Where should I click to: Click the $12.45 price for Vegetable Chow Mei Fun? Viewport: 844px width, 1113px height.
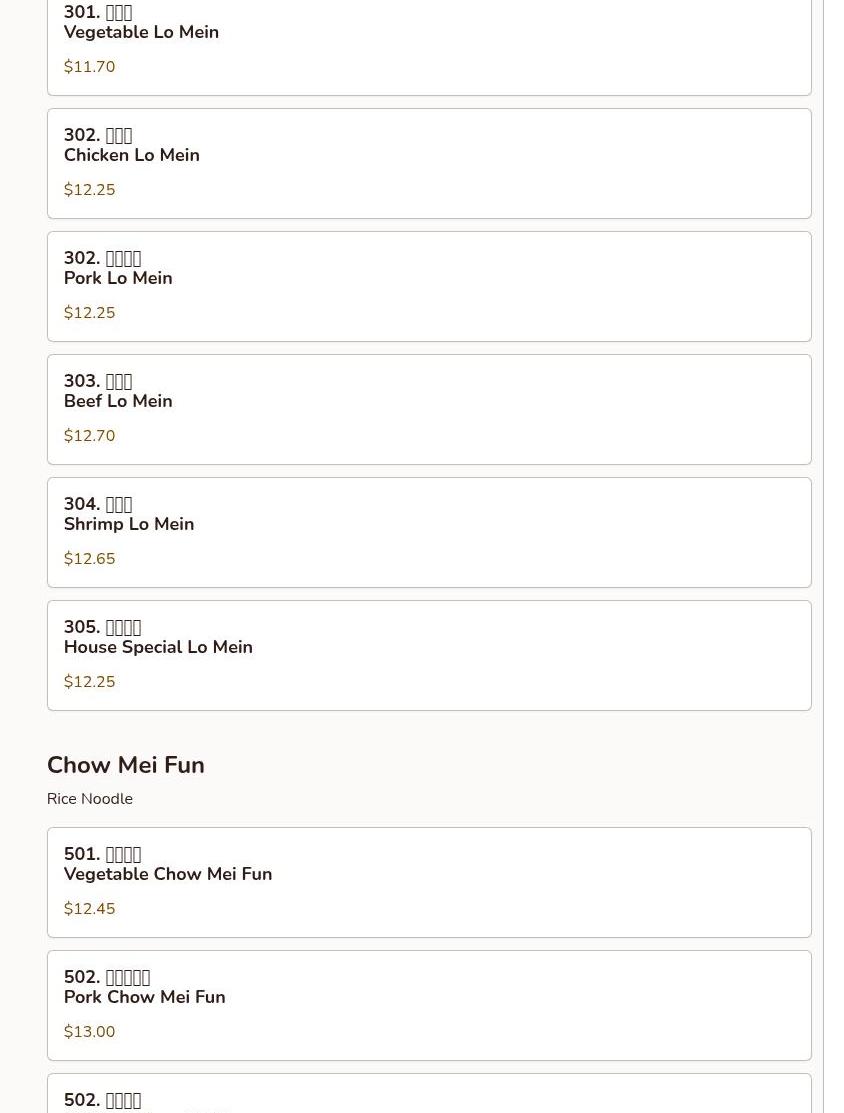point(89,909)
